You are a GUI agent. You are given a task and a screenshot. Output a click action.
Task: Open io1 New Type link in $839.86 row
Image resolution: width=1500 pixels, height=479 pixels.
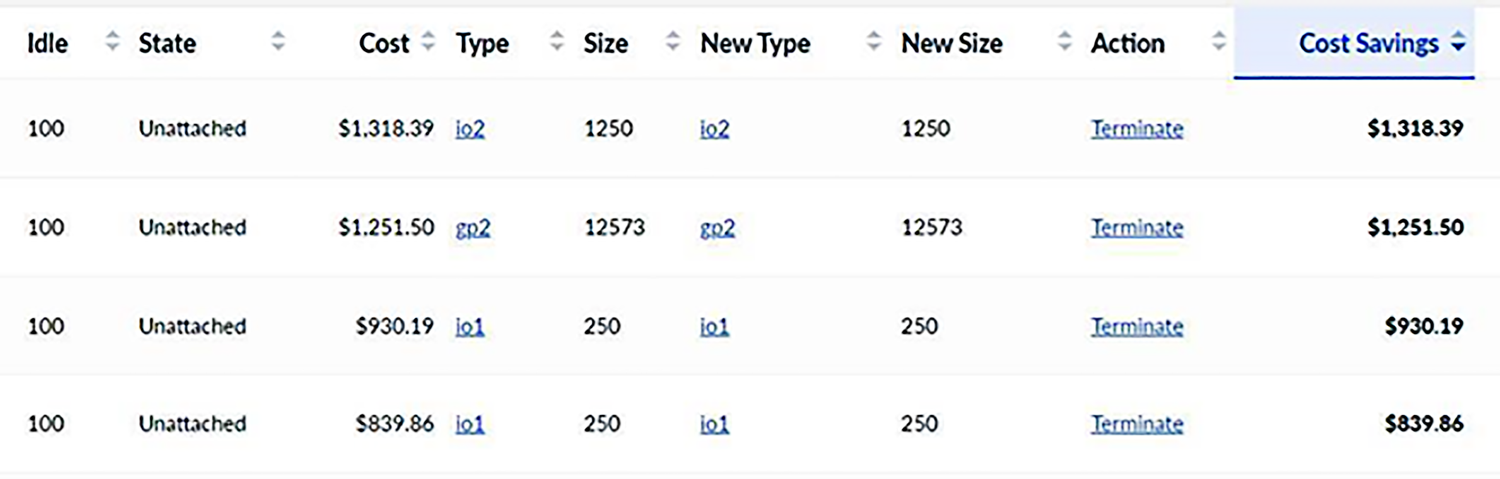[714, 424]
